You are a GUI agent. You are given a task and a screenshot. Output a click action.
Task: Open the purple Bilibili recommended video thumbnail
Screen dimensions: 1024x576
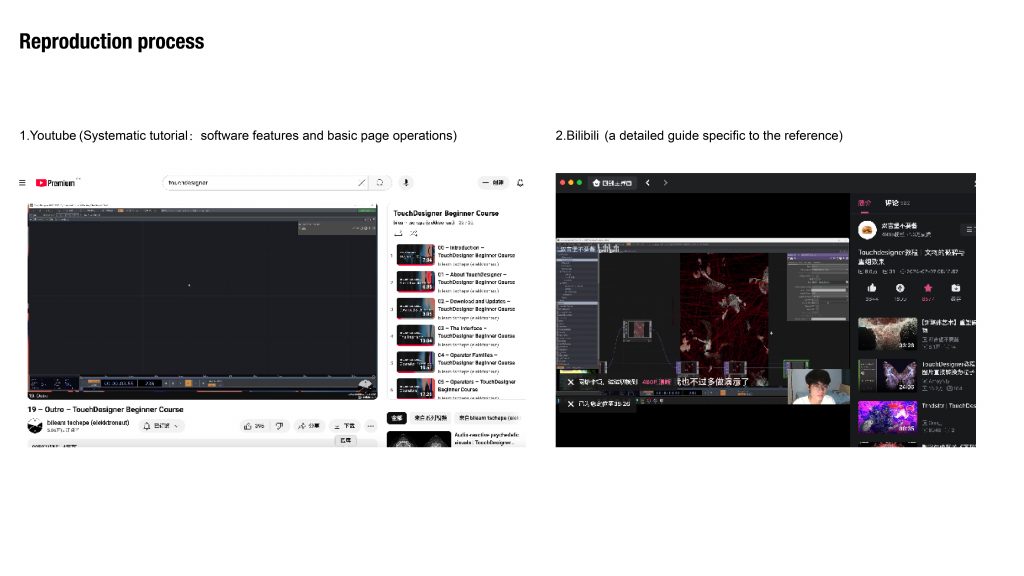pyautogui.click(x=888, y=417)
